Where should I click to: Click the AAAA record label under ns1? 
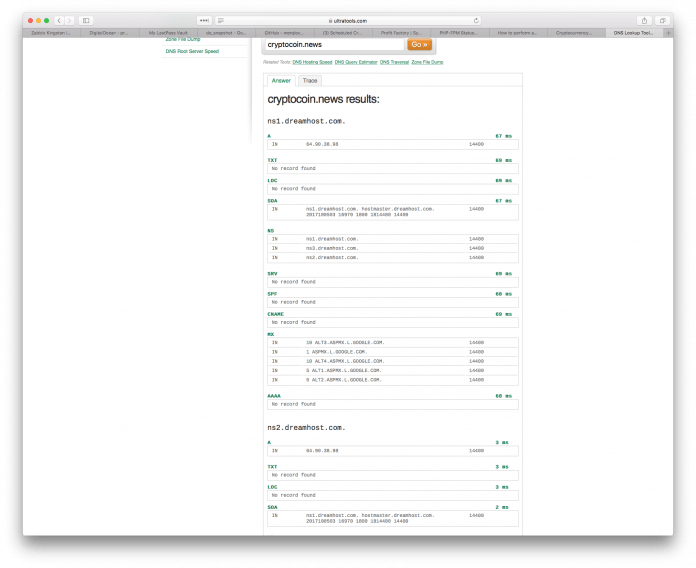(274, 396)
